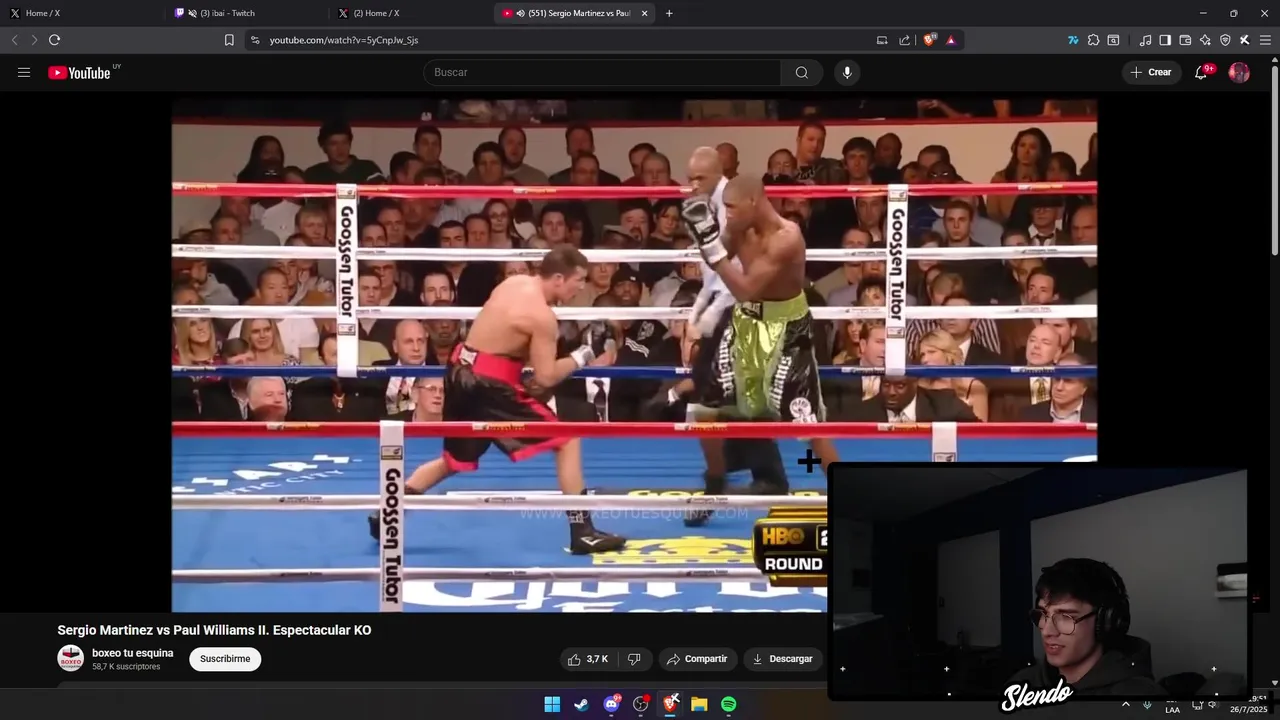Open OBS Studio from the taskbar
The width and height of the screenshot is (1280, 720).
(x=641, y=704)
